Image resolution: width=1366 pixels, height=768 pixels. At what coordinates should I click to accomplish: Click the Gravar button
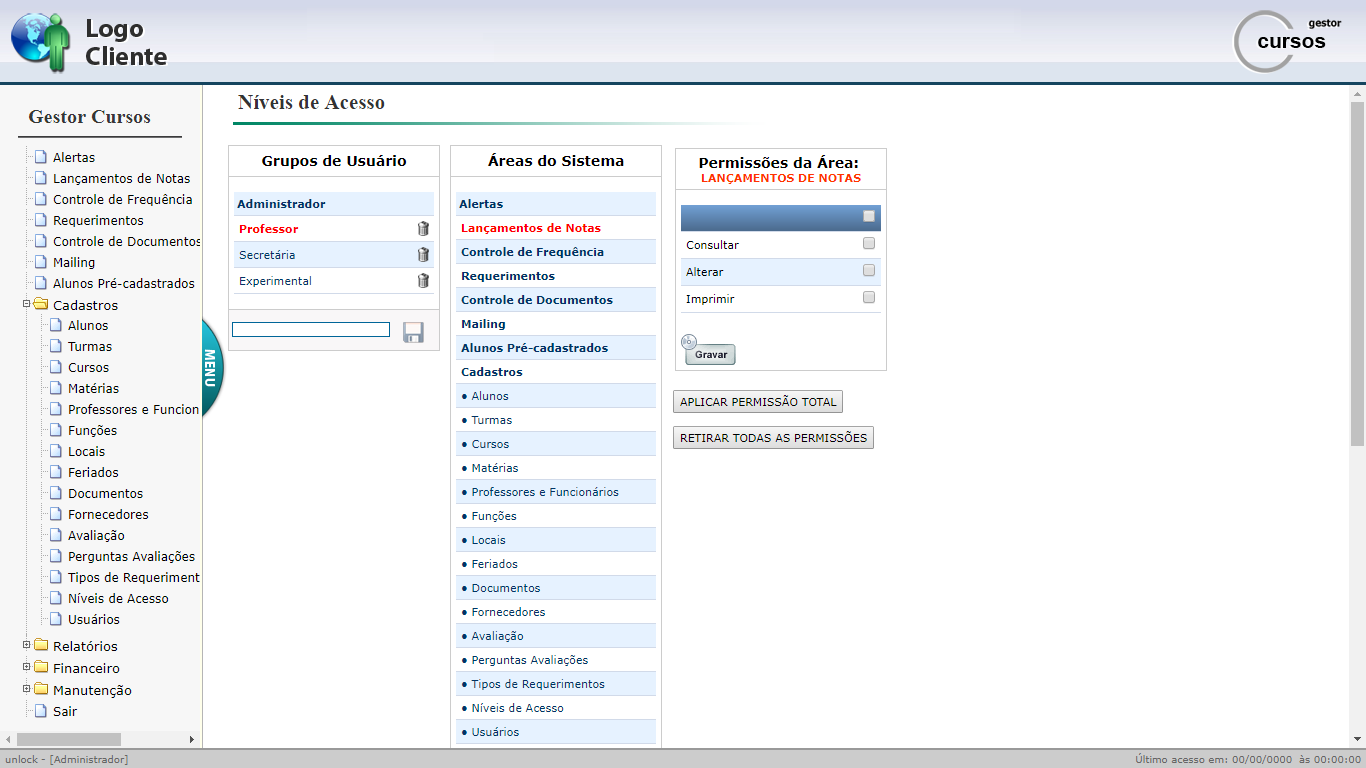(710, 355)
